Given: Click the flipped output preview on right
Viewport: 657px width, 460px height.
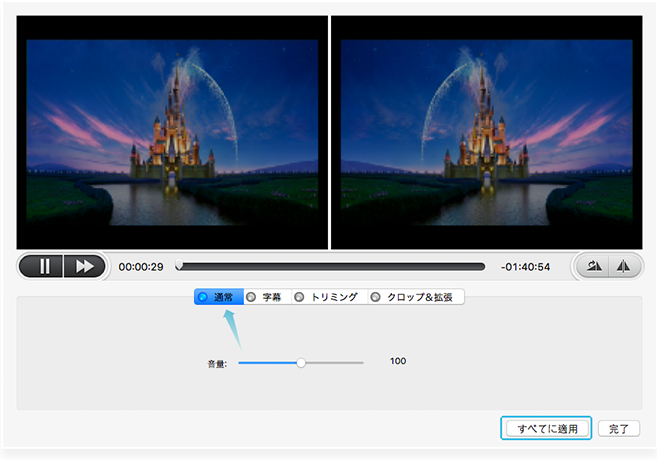Looking at the screenshot, I should (486, 132).
